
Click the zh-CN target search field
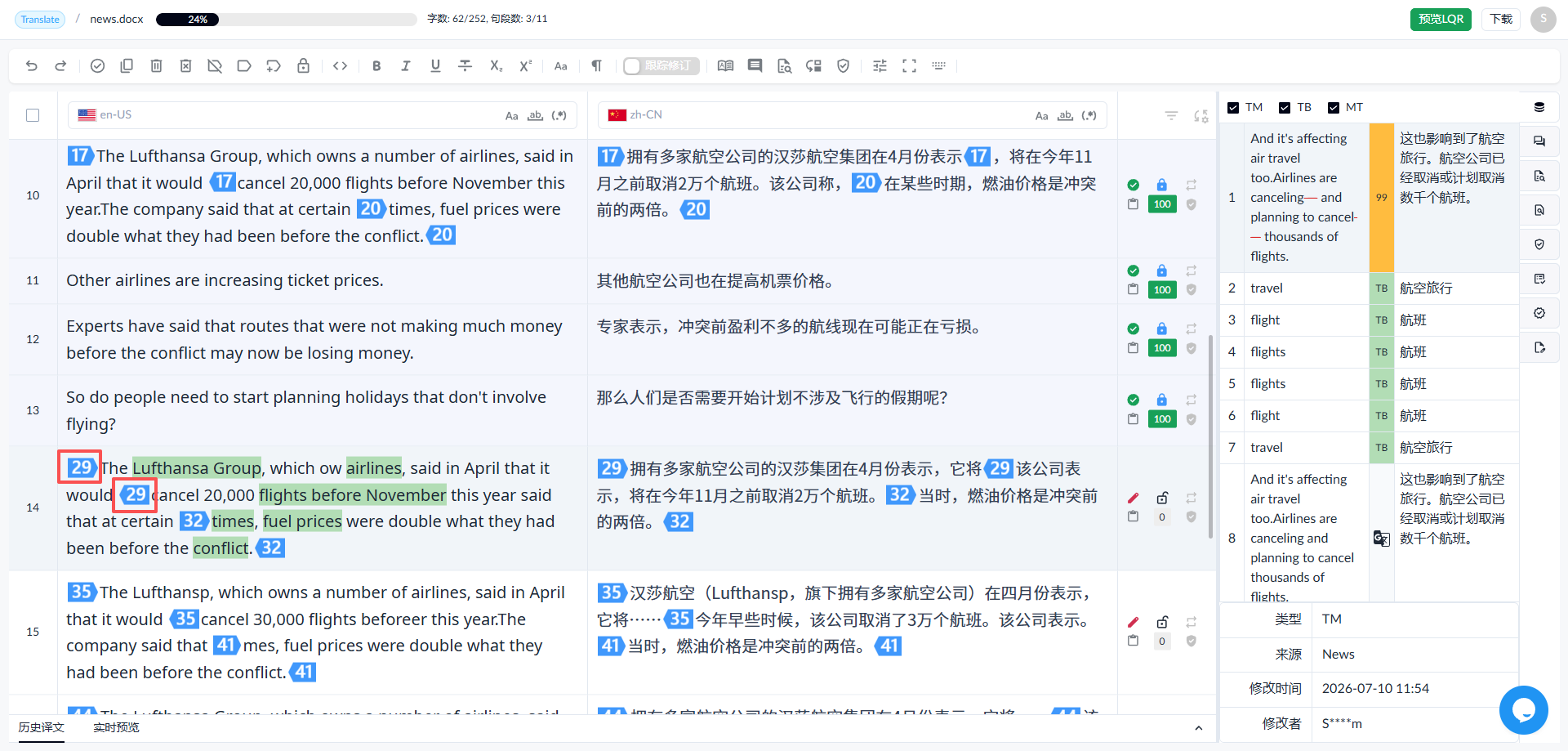click(853, 115)
